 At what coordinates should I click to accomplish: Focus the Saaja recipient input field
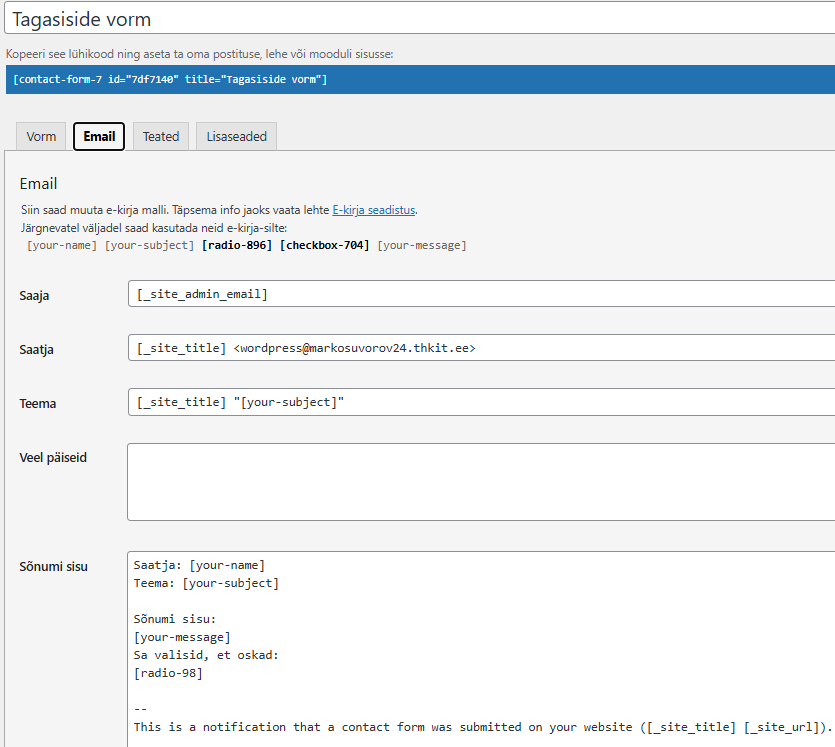point(480,294)
